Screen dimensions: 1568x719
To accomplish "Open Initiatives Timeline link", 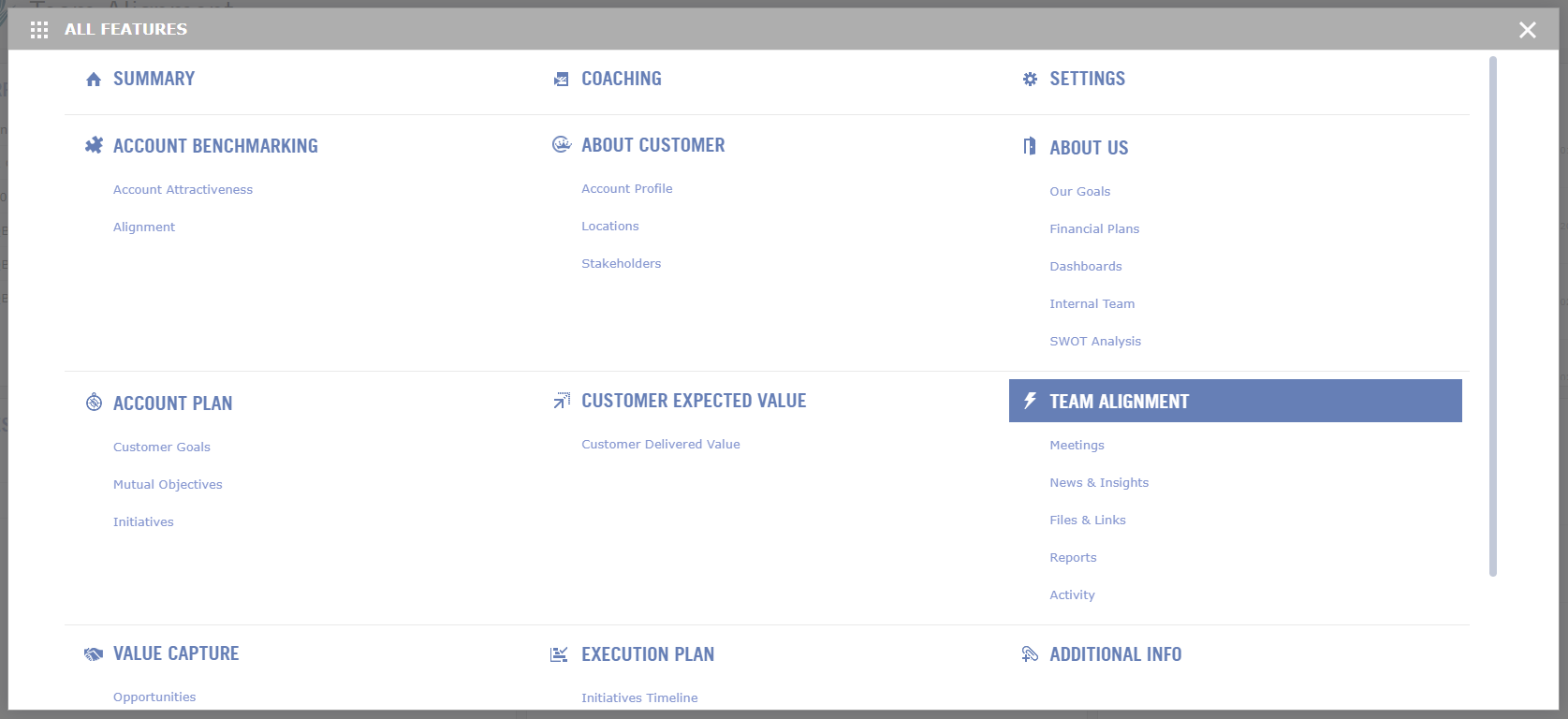I will point(639,697).
